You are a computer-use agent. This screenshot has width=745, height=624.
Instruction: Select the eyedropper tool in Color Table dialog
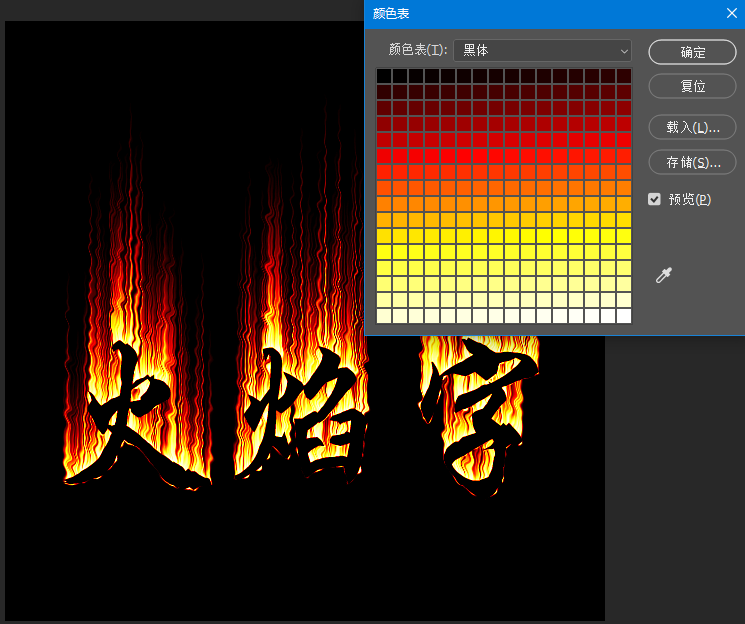pos(663,275)
